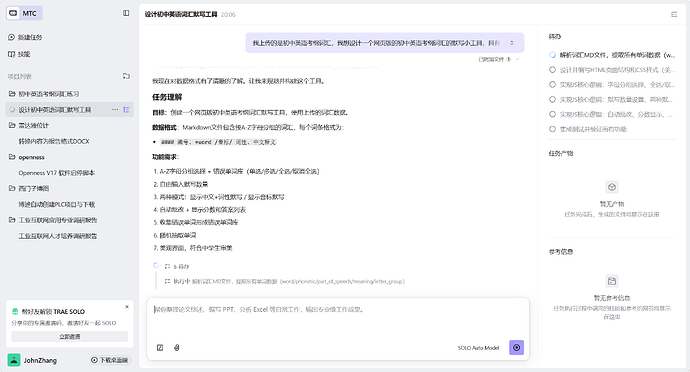The height and width of the screenshot is (372, 690).
Task: Click the MTC workspace button
Action: pyautogui.click(x=24, y=13)
